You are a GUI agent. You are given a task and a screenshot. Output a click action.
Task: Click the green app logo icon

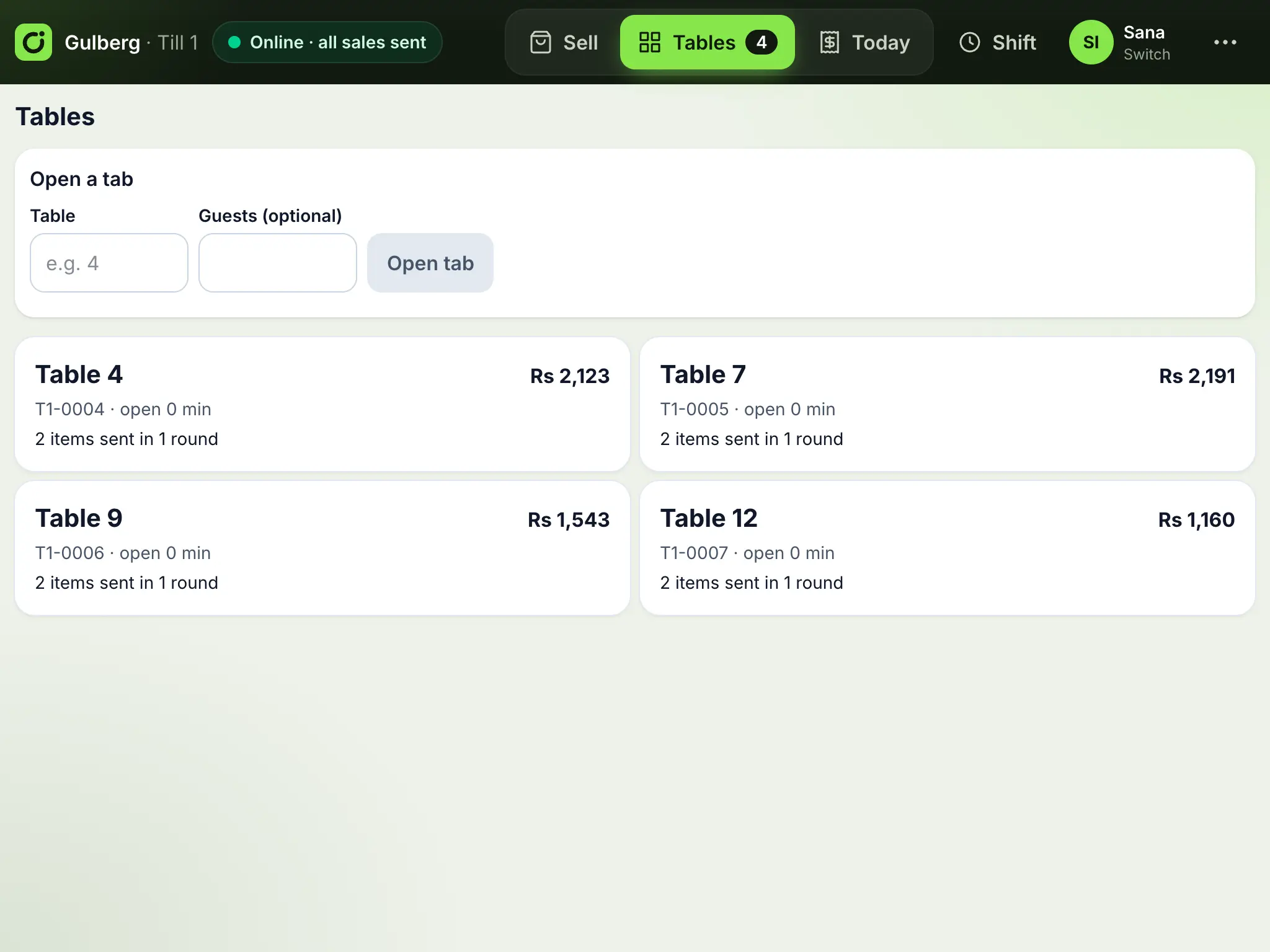[33, 42]
